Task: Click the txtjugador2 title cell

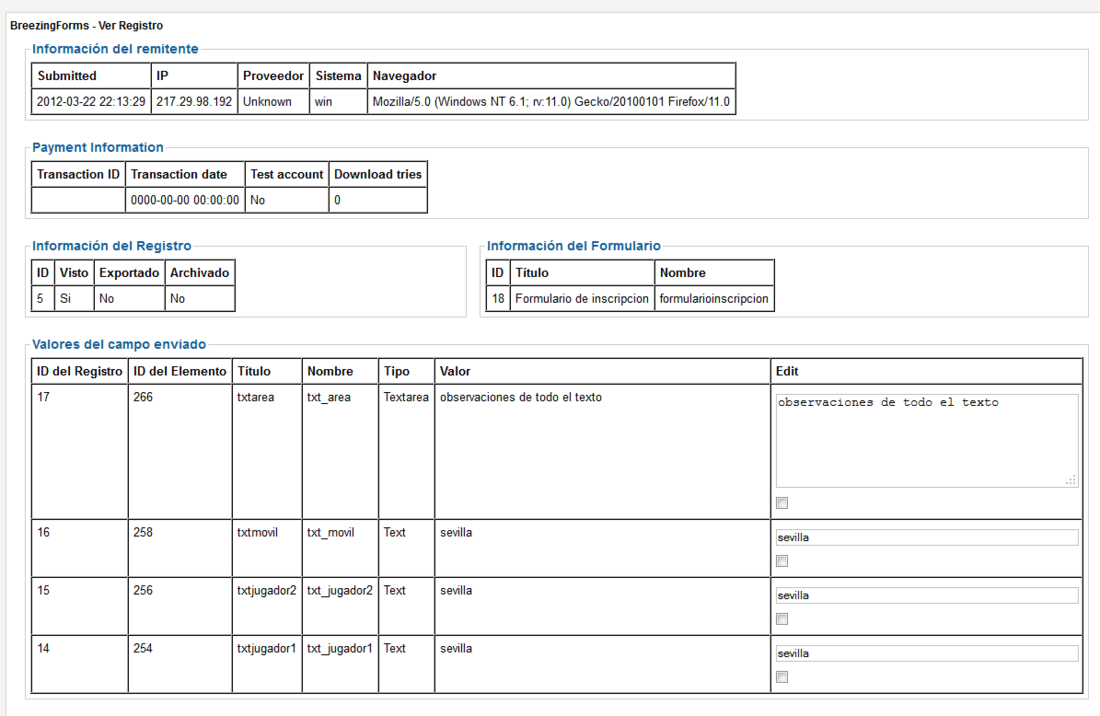Action: (267, 607)
